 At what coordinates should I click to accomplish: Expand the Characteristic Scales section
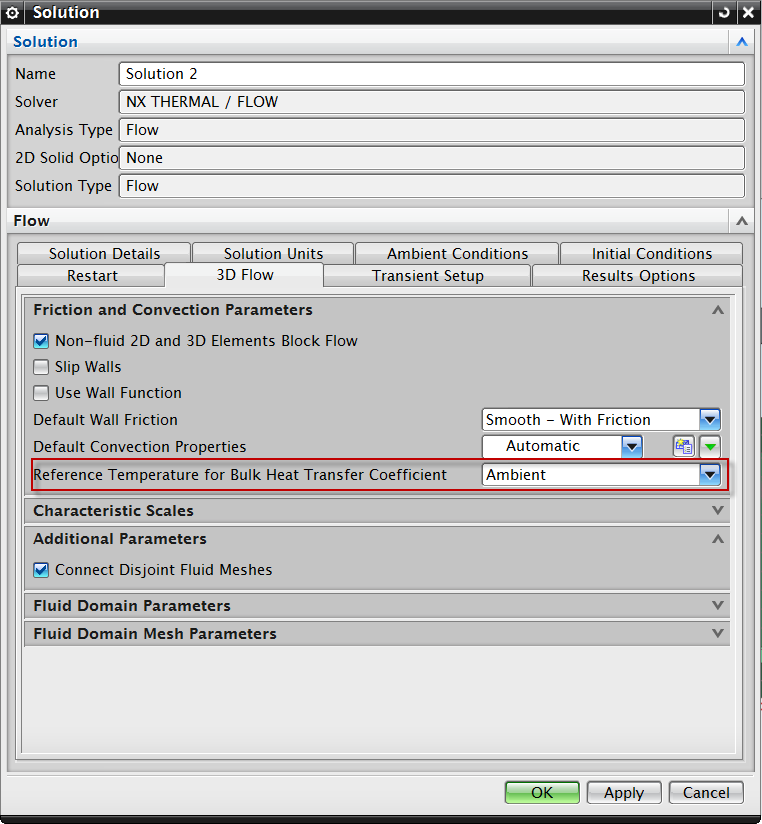717,511
